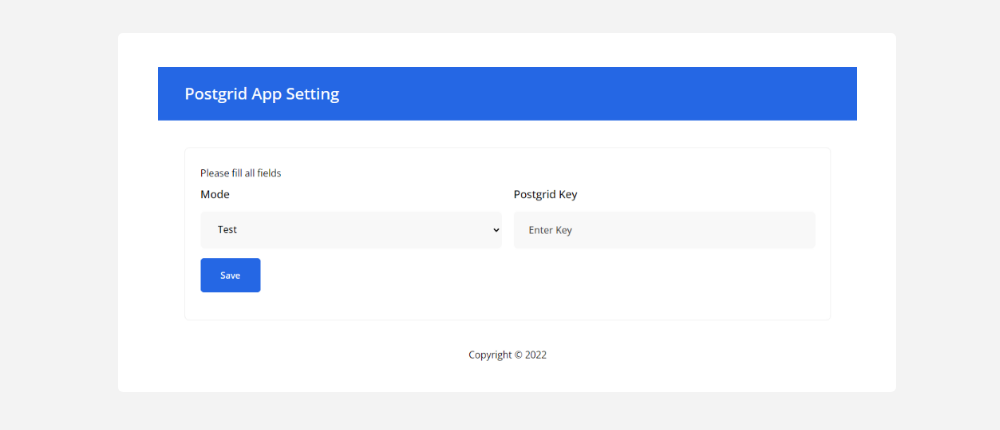Select the 'Test' value in Mode combo box
1000x430 pixels.
pos(228,230)
